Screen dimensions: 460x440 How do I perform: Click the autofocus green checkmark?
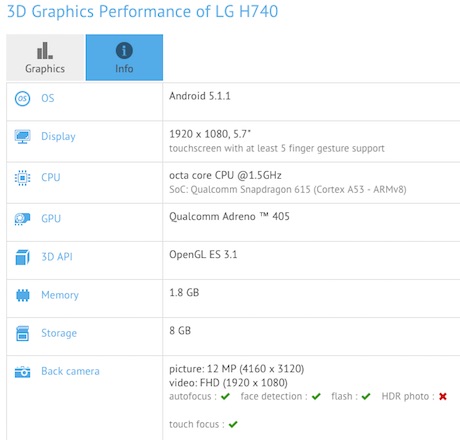pos(225,396)
